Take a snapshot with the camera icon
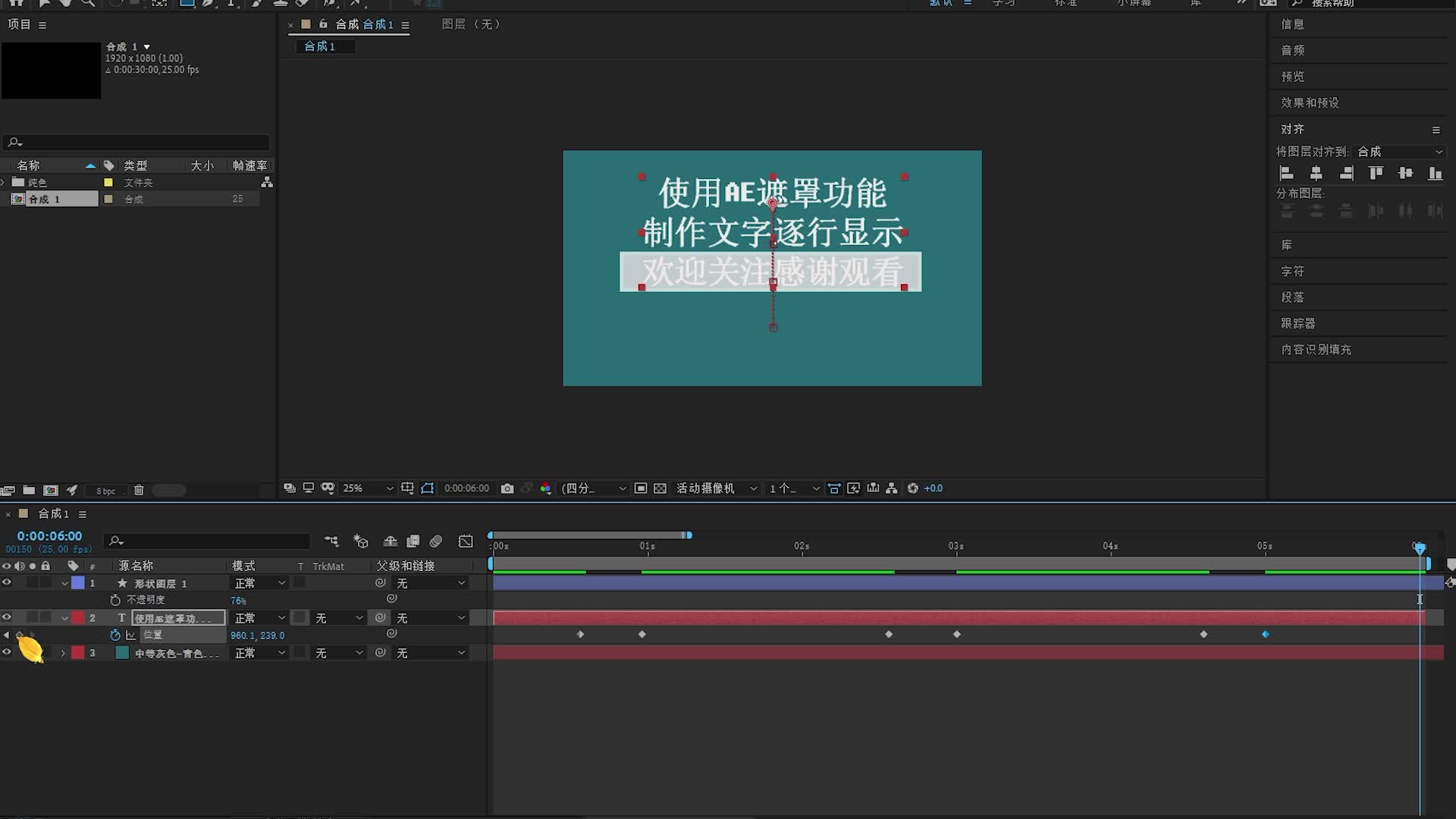Image resolution: width=1456 pixels, height=819 pixels. tap(507, 488)
